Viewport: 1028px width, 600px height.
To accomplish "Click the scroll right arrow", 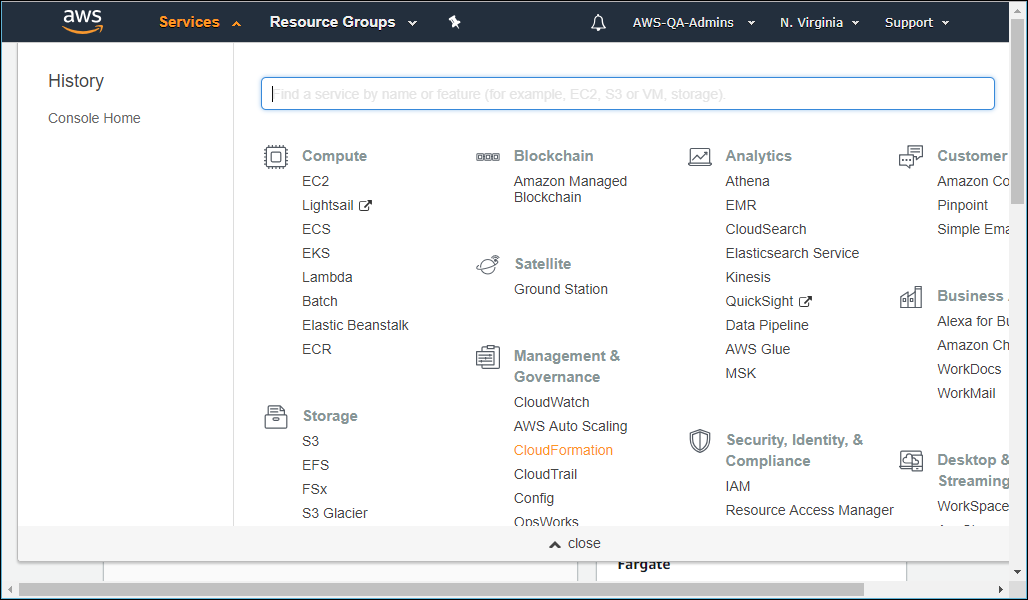I will click(1000, 589).
